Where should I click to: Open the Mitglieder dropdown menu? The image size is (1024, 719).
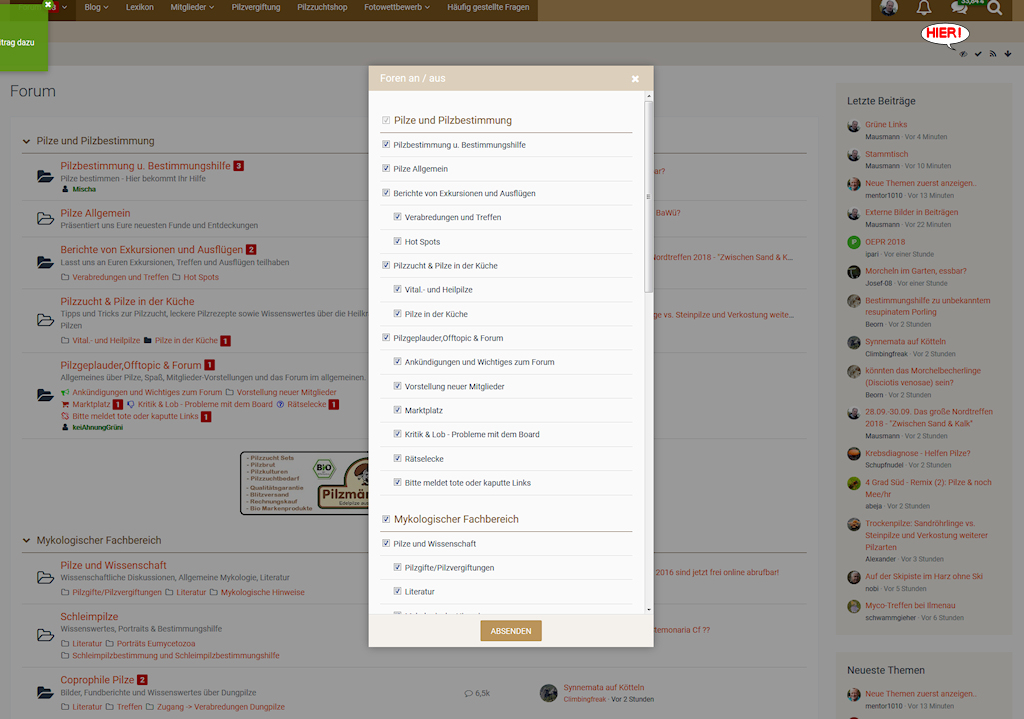pyautogui.click(x=192, y=8)
